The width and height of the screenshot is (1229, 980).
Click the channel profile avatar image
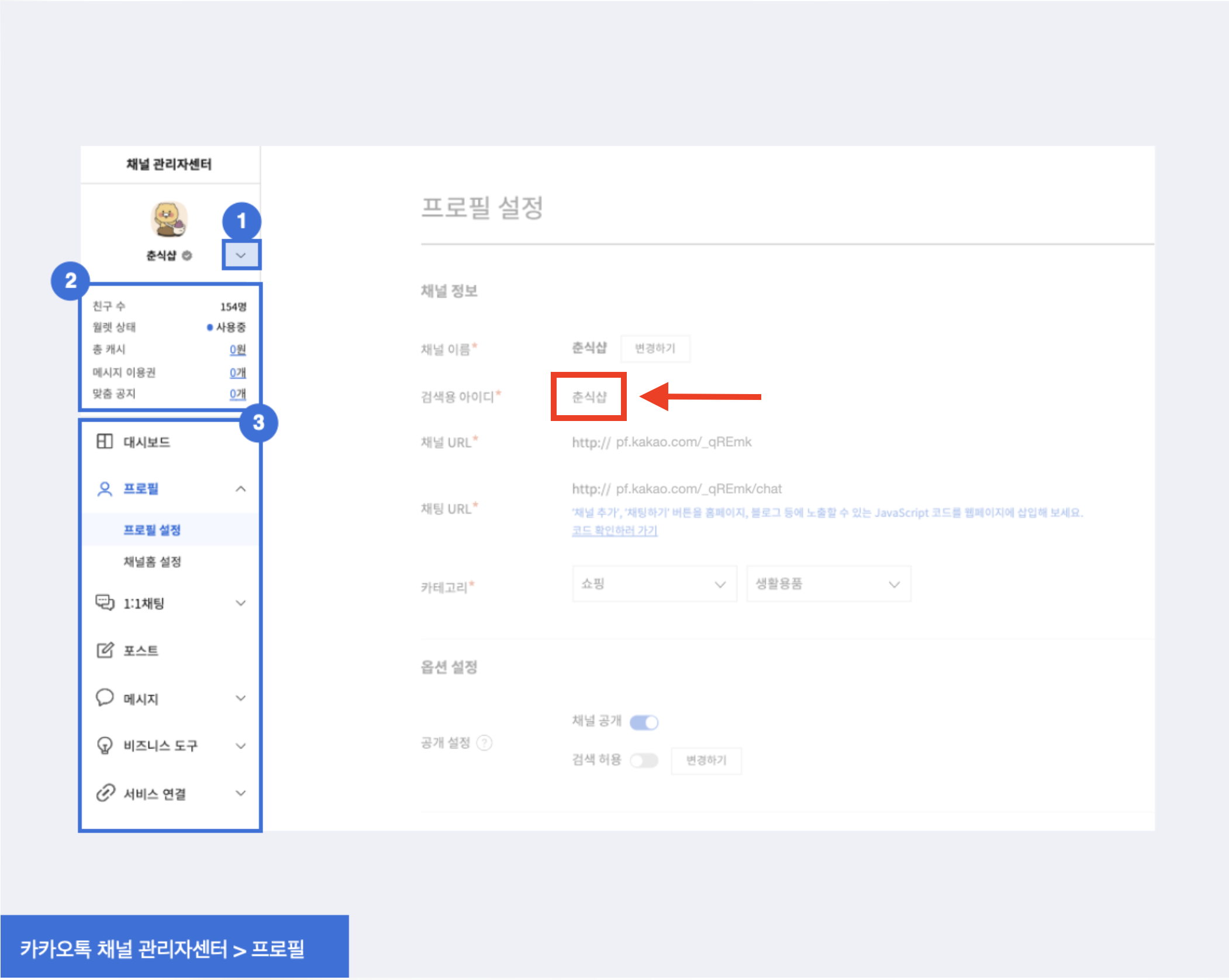click(169, 220)
